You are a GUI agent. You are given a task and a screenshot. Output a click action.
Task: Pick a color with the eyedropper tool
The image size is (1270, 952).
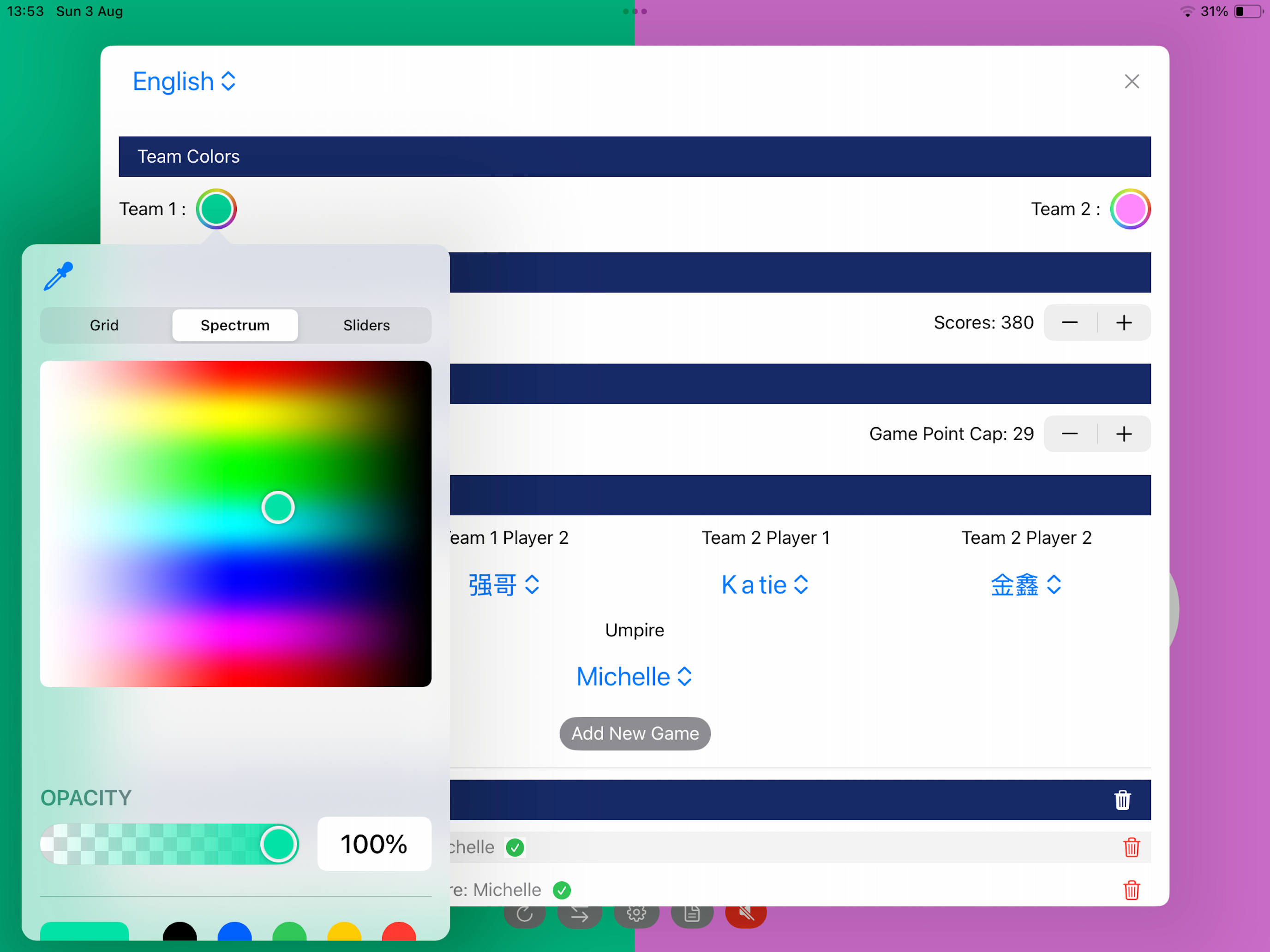[58, 276]
